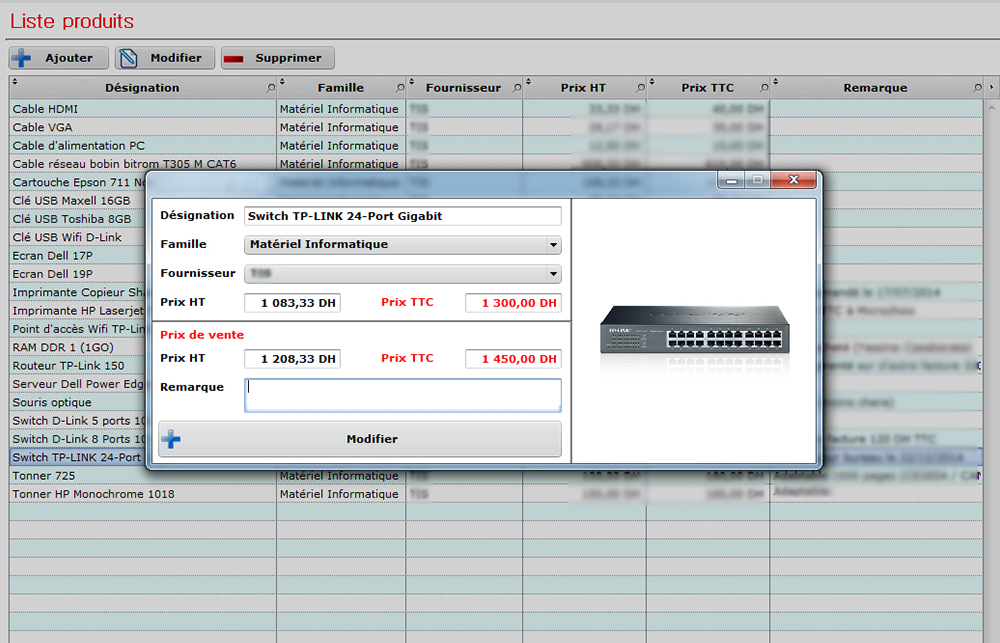The width and height of the screenshot is (1000, 643).
Task: Close the product edit dialog
Action: [793, 180]
